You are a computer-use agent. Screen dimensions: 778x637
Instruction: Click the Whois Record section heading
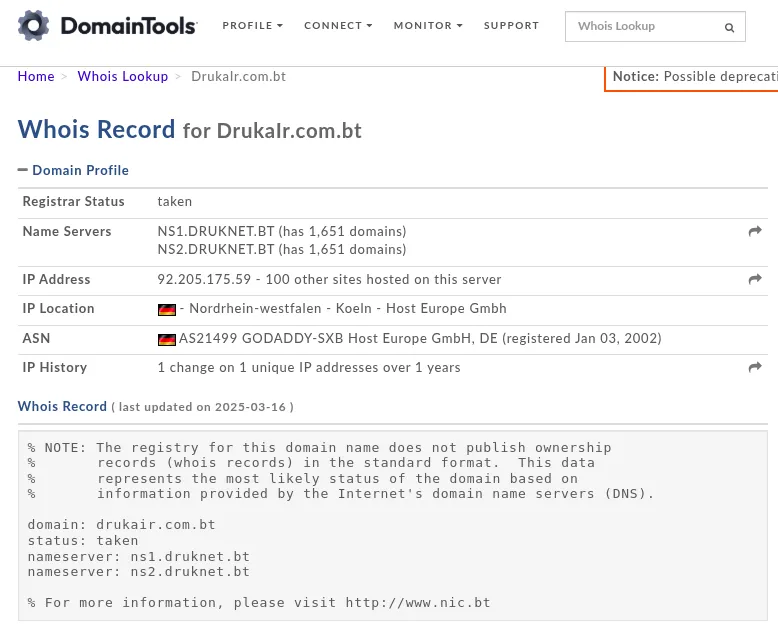pos(62,406)
